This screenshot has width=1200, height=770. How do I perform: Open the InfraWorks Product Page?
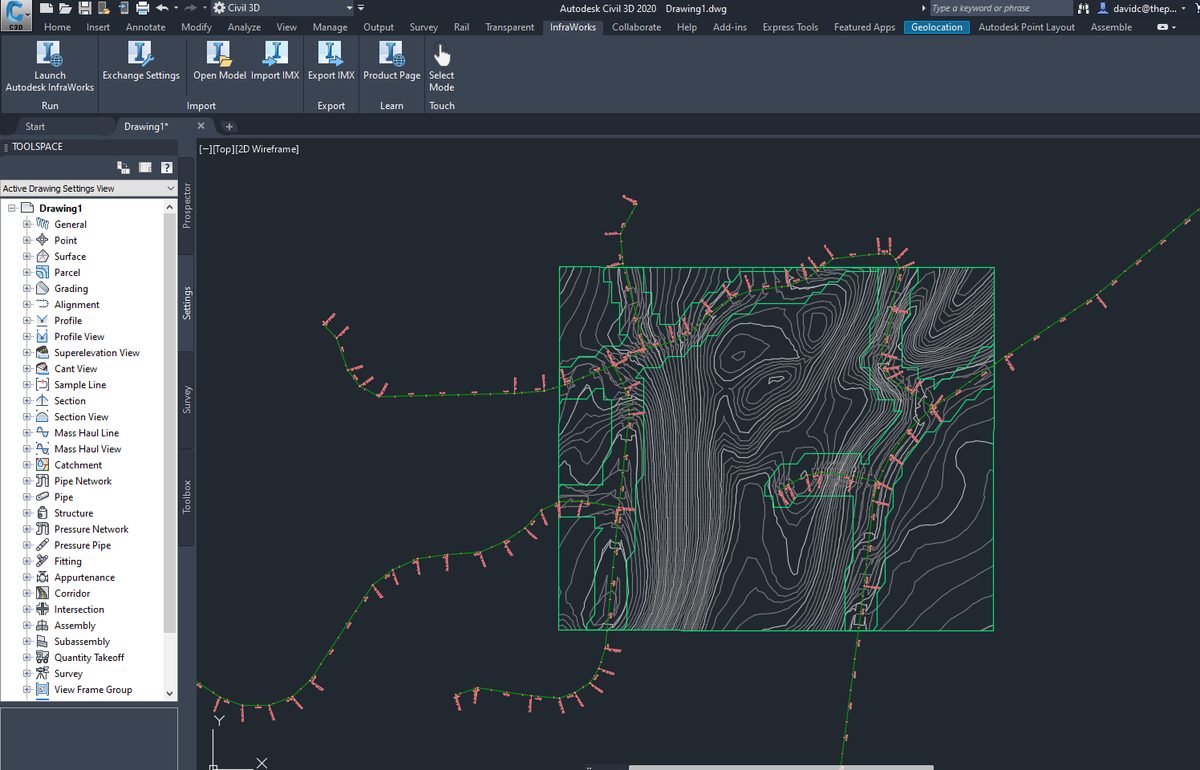click(391, 61)
